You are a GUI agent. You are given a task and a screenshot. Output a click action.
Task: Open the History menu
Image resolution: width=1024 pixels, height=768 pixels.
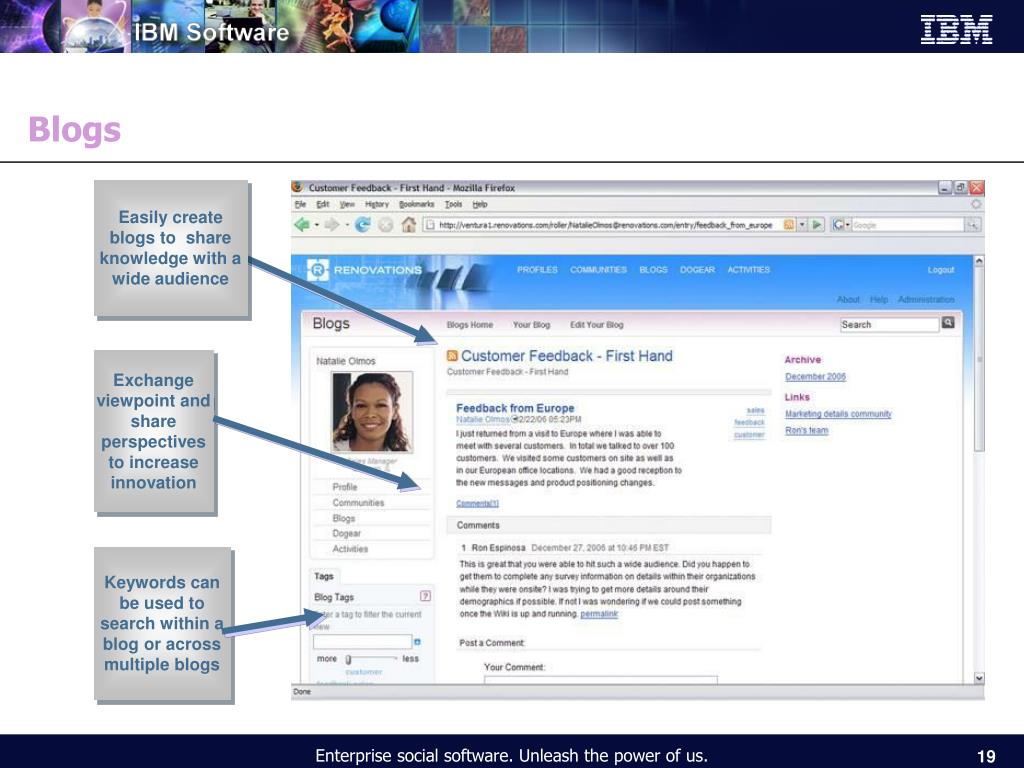377,204
